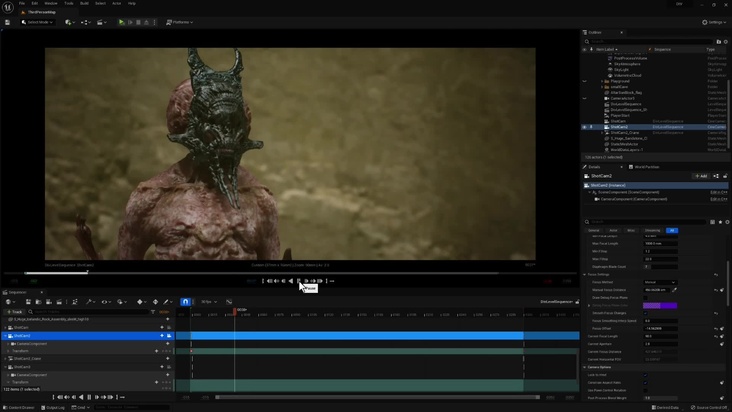Click the Post Process Blend Weight value slider

pyautogui.click(x=660, y=398)
